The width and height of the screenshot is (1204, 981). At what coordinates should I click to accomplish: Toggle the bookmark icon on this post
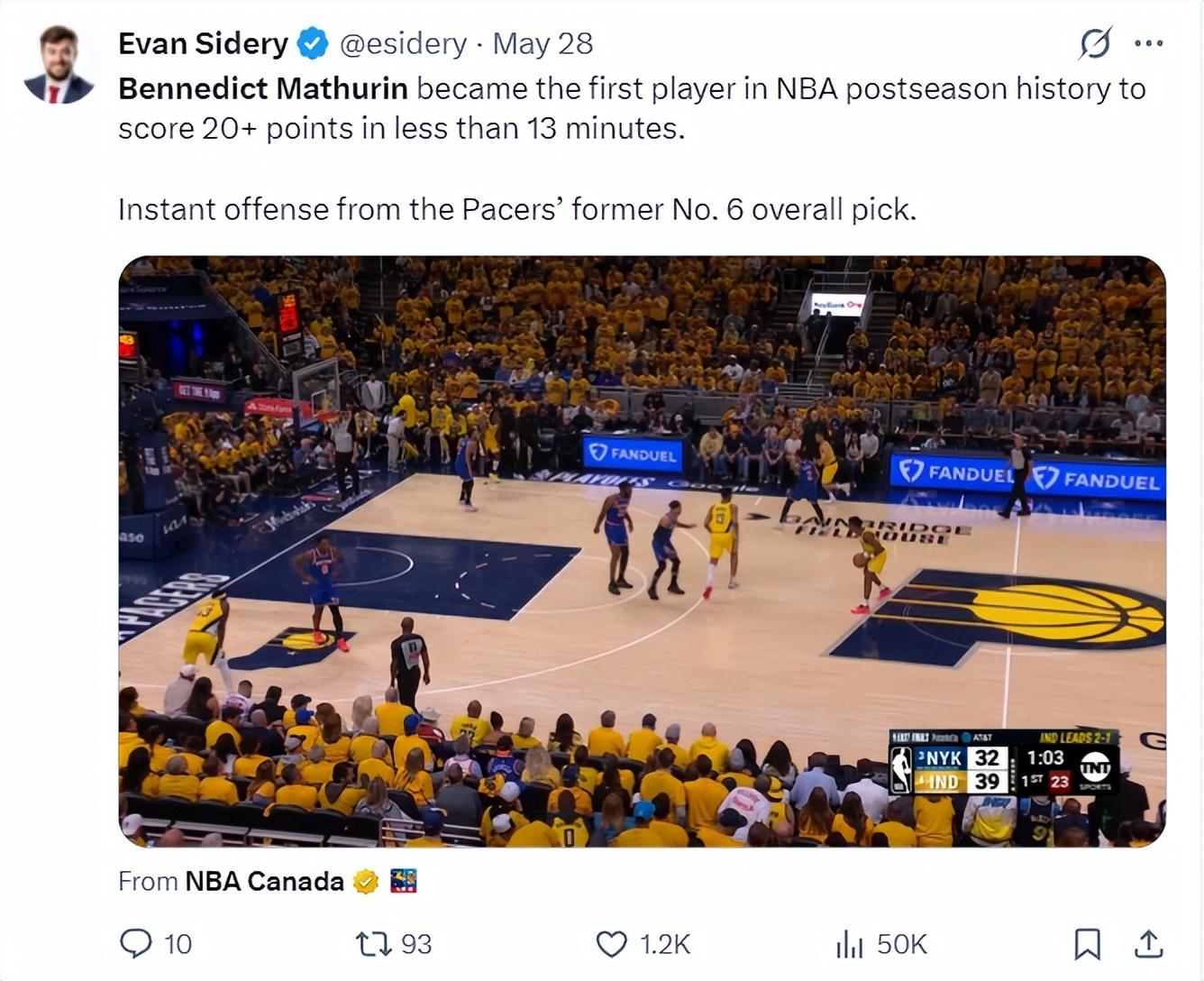[x=1088, y=943]
